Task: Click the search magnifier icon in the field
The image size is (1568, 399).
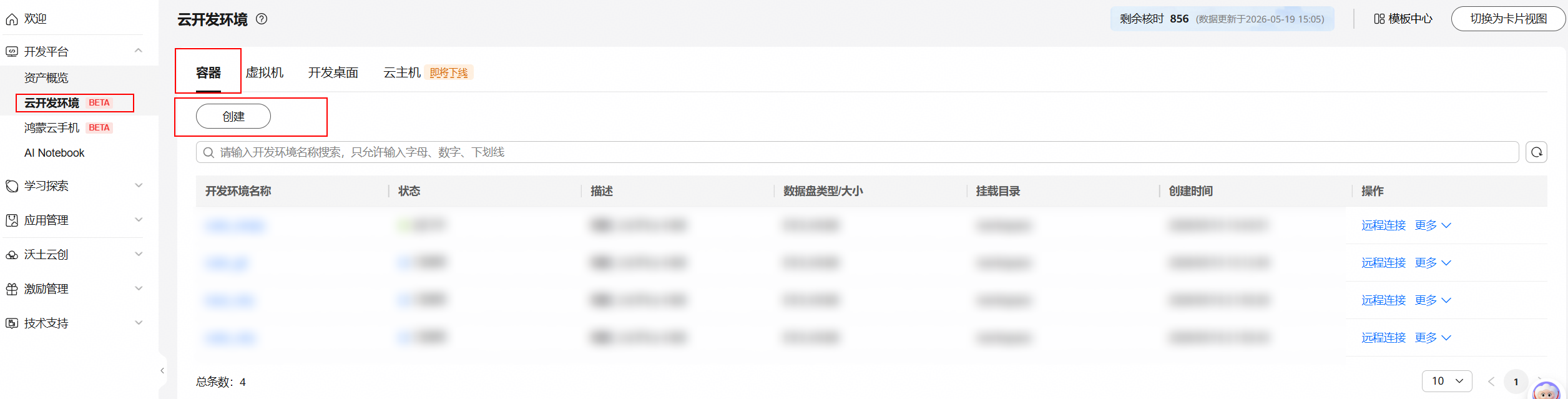Action: point(208,152)
